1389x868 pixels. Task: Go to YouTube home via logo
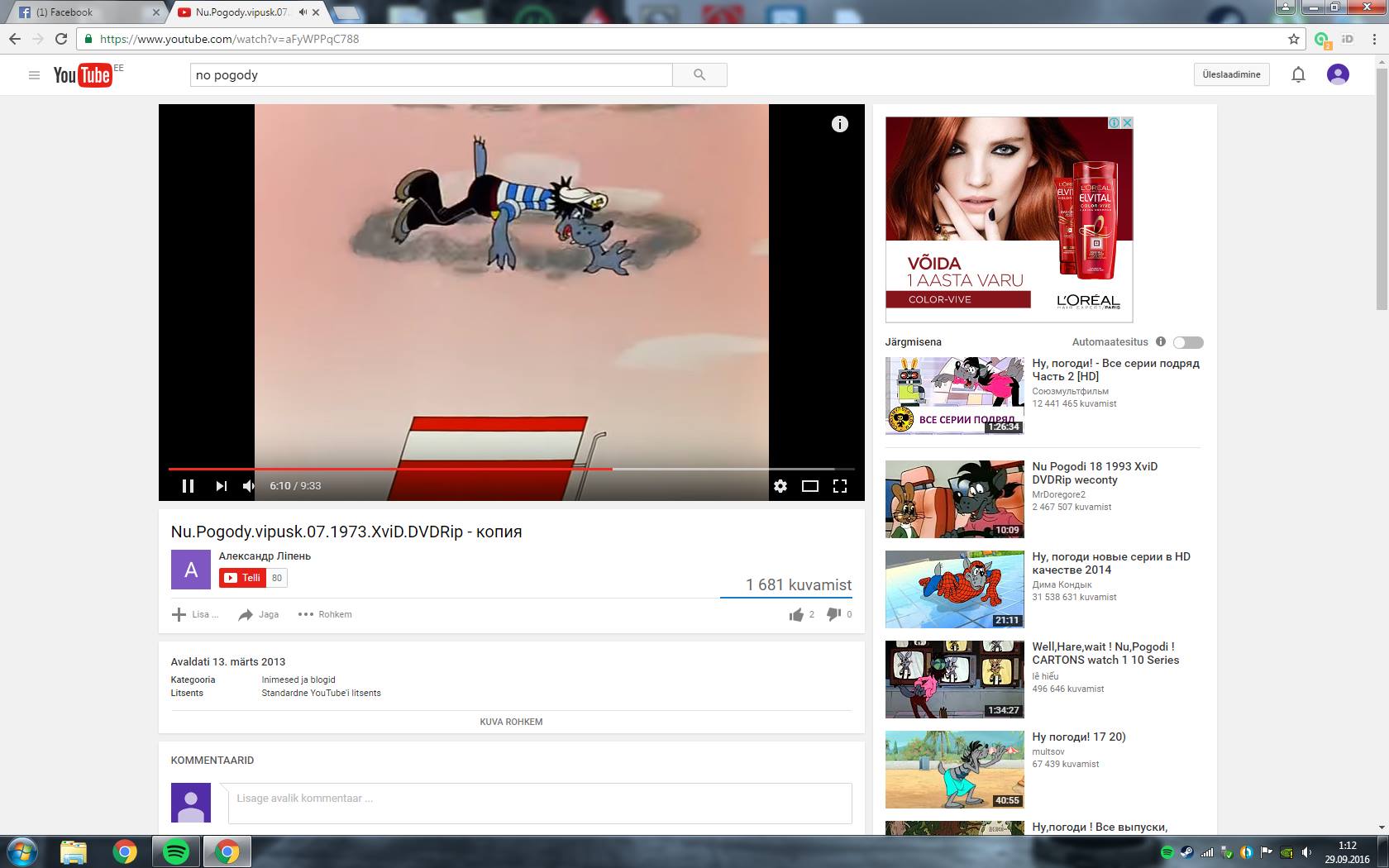tap(83, 75)
